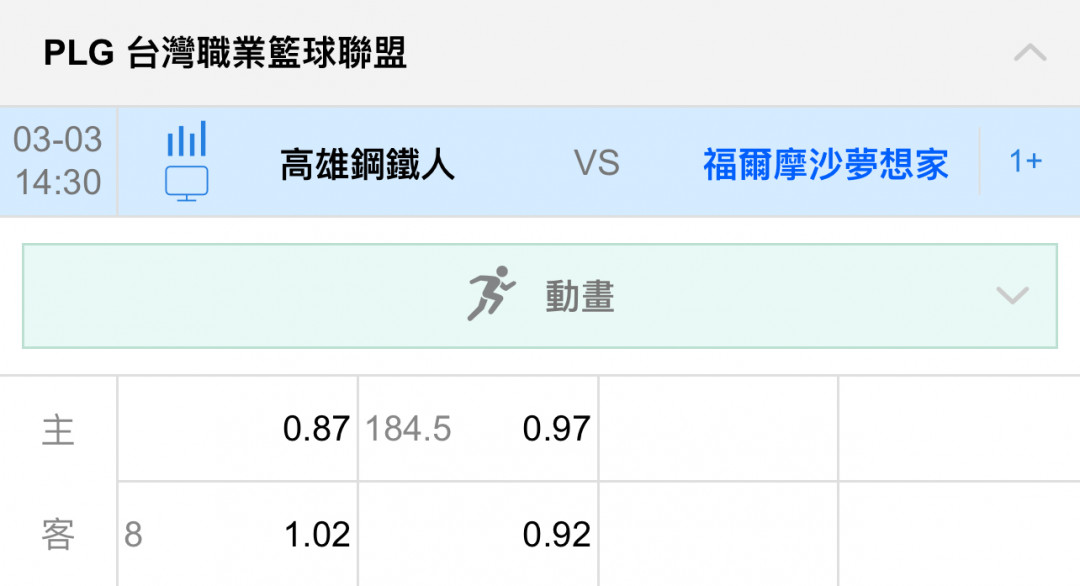This screenshot has height=586, width=1080.
Task: Choose over odds 0.97 for 184.5
Action: click(556, 429)
